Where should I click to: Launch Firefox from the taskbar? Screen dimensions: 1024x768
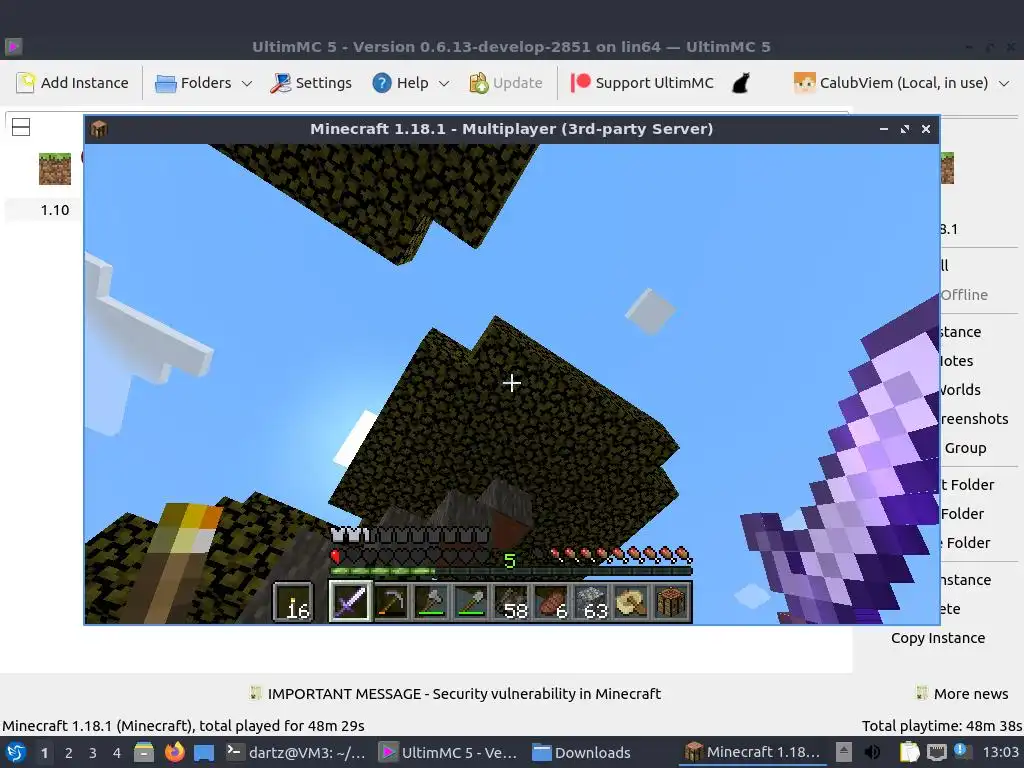(x=174, y=752)
